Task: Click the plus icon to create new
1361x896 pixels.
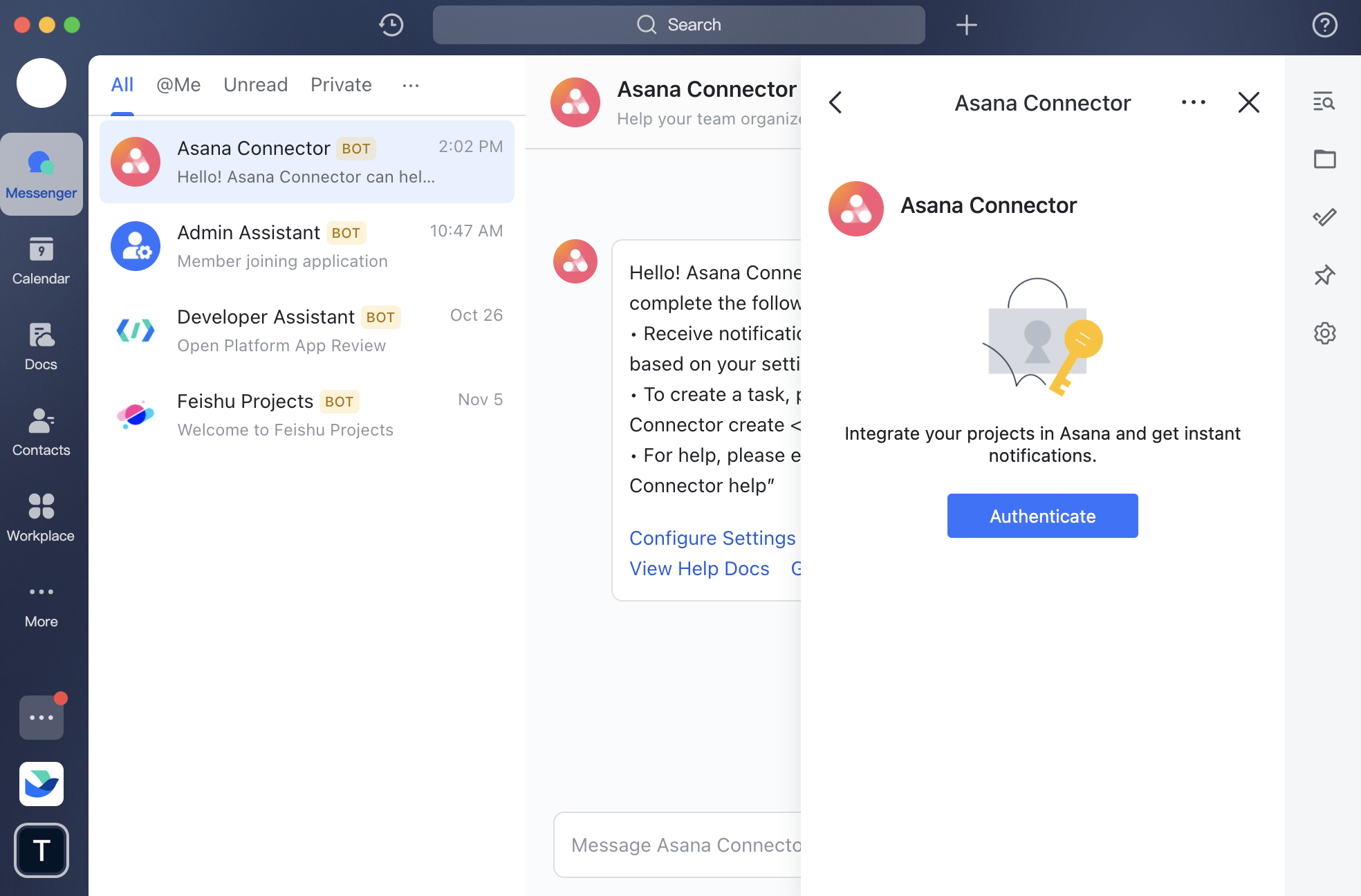Action: (966, 25)
